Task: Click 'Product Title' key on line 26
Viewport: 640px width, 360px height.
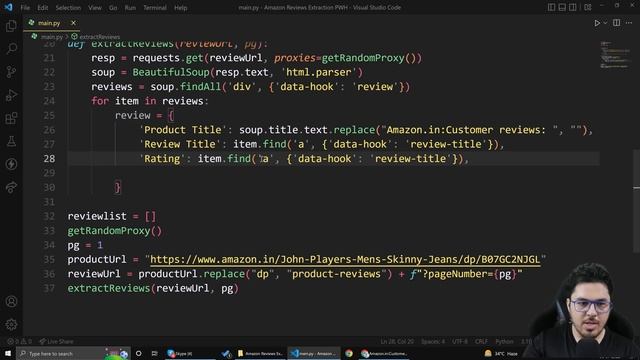Action: (x=182, y=130)
